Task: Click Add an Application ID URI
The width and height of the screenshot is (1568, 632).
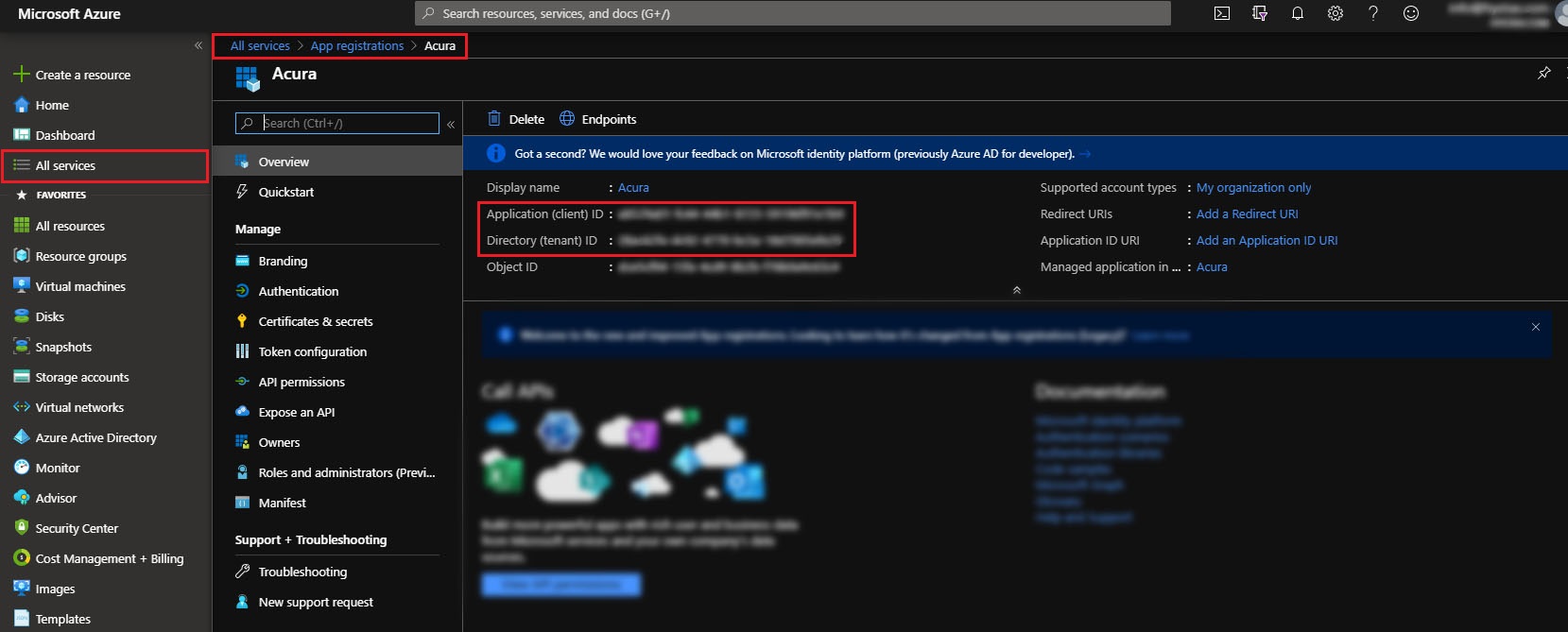Action: click(1266, 240)
